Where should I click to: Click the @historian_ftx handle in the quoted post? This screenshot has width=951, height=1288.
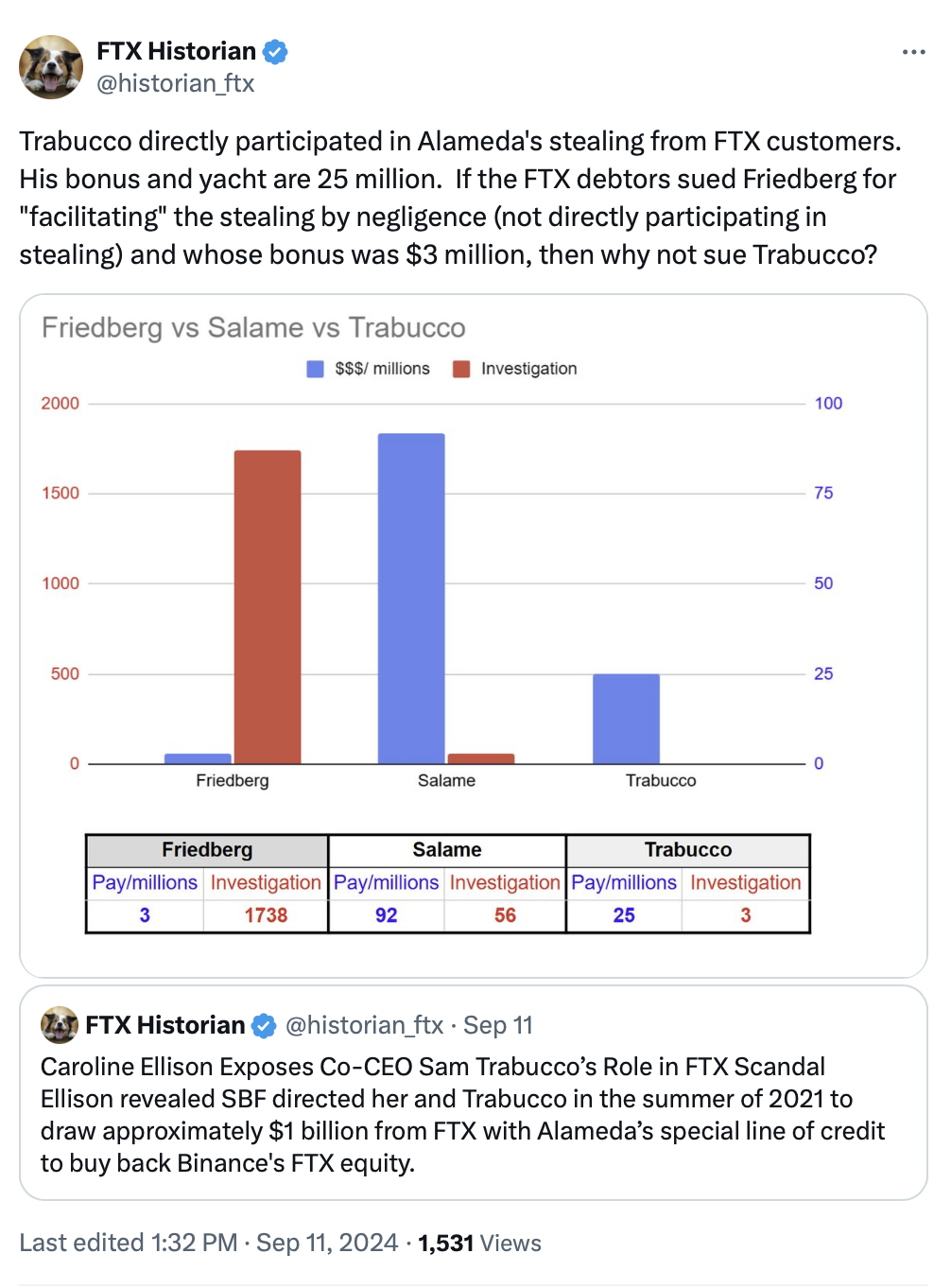click(364, 1025)
